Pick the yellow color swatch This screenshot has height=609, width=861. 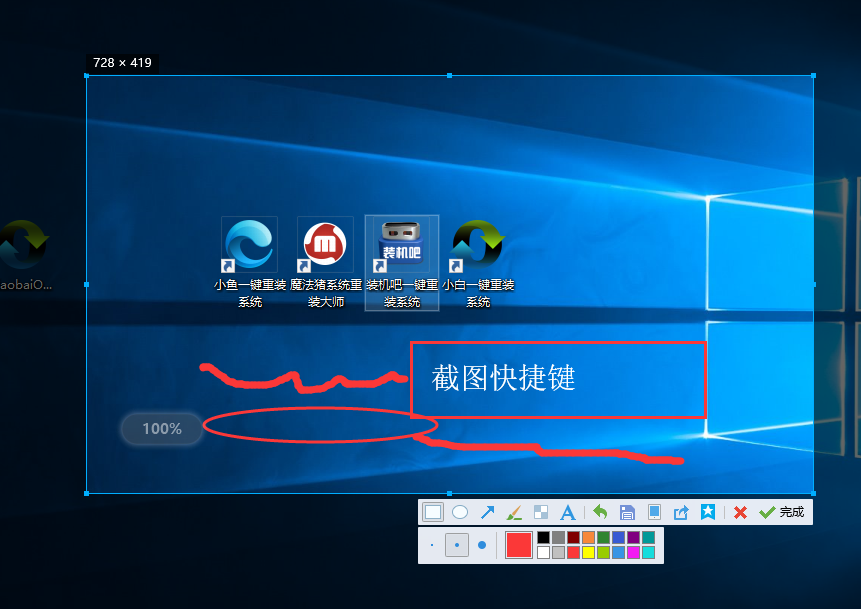589,552
